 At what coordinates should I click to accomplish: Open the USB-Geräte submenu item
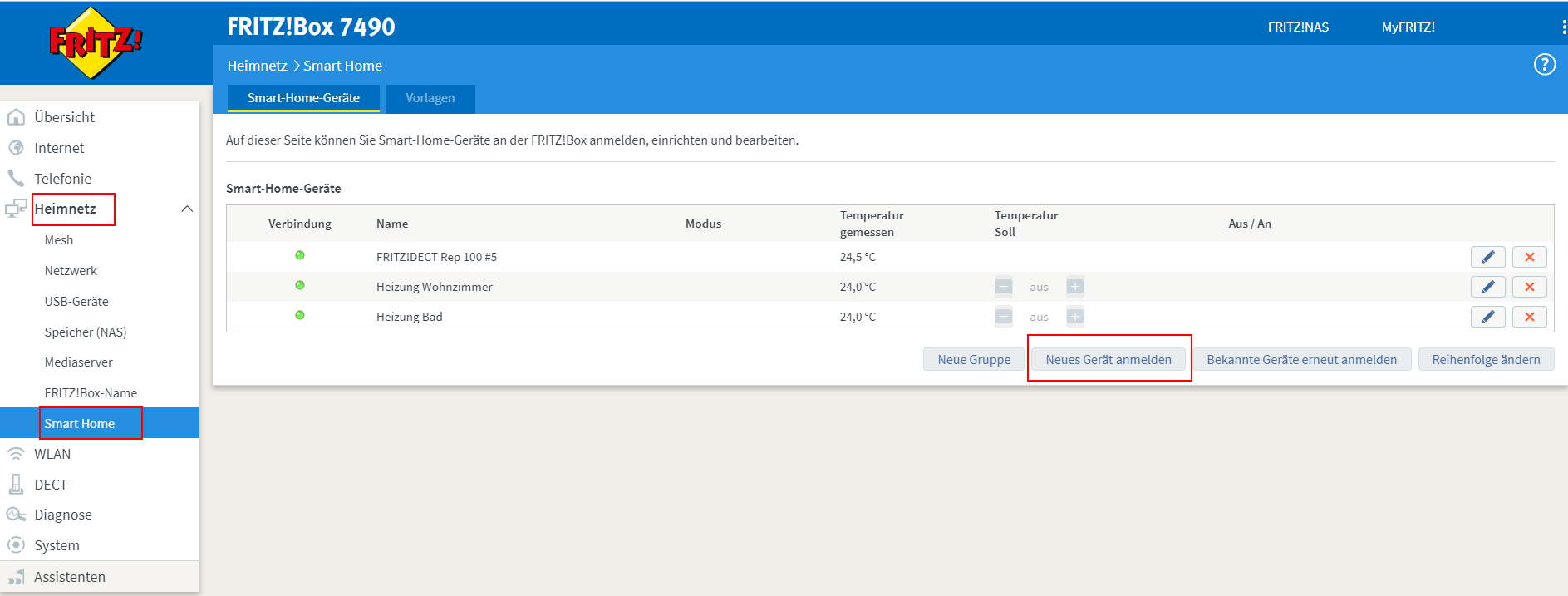(76, 302)
